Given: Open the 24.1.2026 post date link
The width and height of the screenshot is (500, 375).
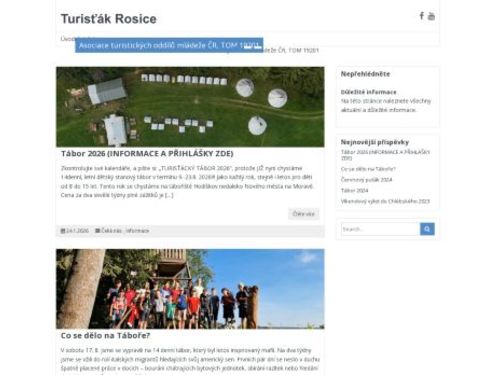Looking at the screenshot, I should (x=77, y=231).
